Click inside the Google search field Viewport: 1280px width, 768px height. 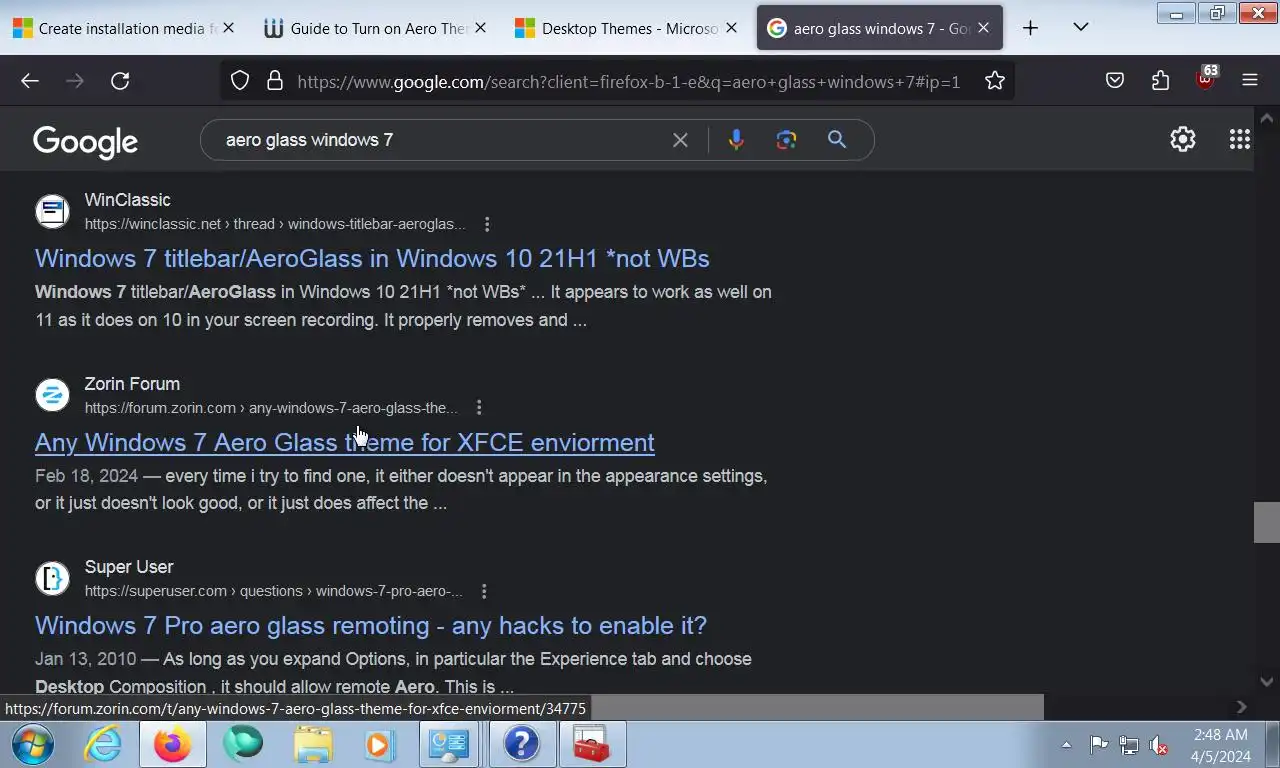440,140
